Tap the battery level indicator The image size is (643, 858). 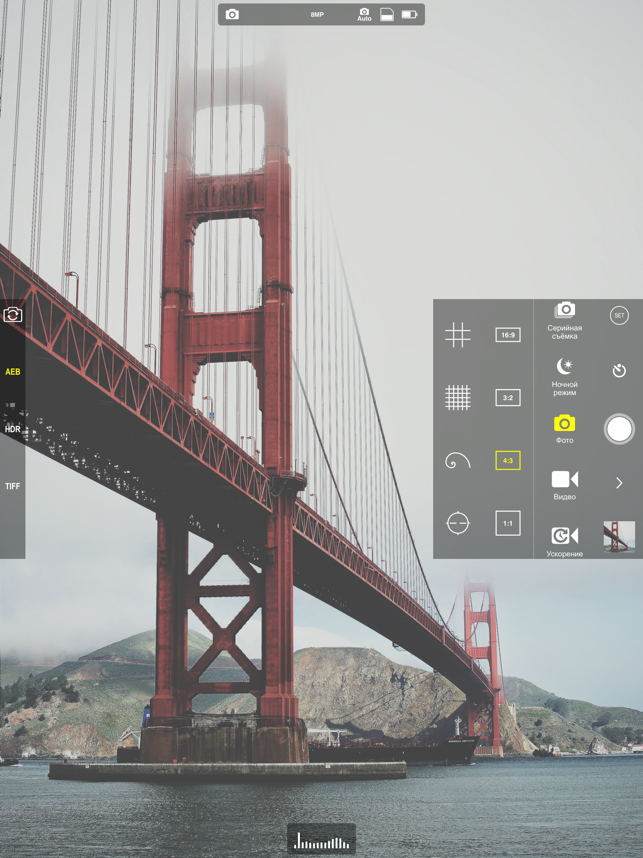(409, 14)
